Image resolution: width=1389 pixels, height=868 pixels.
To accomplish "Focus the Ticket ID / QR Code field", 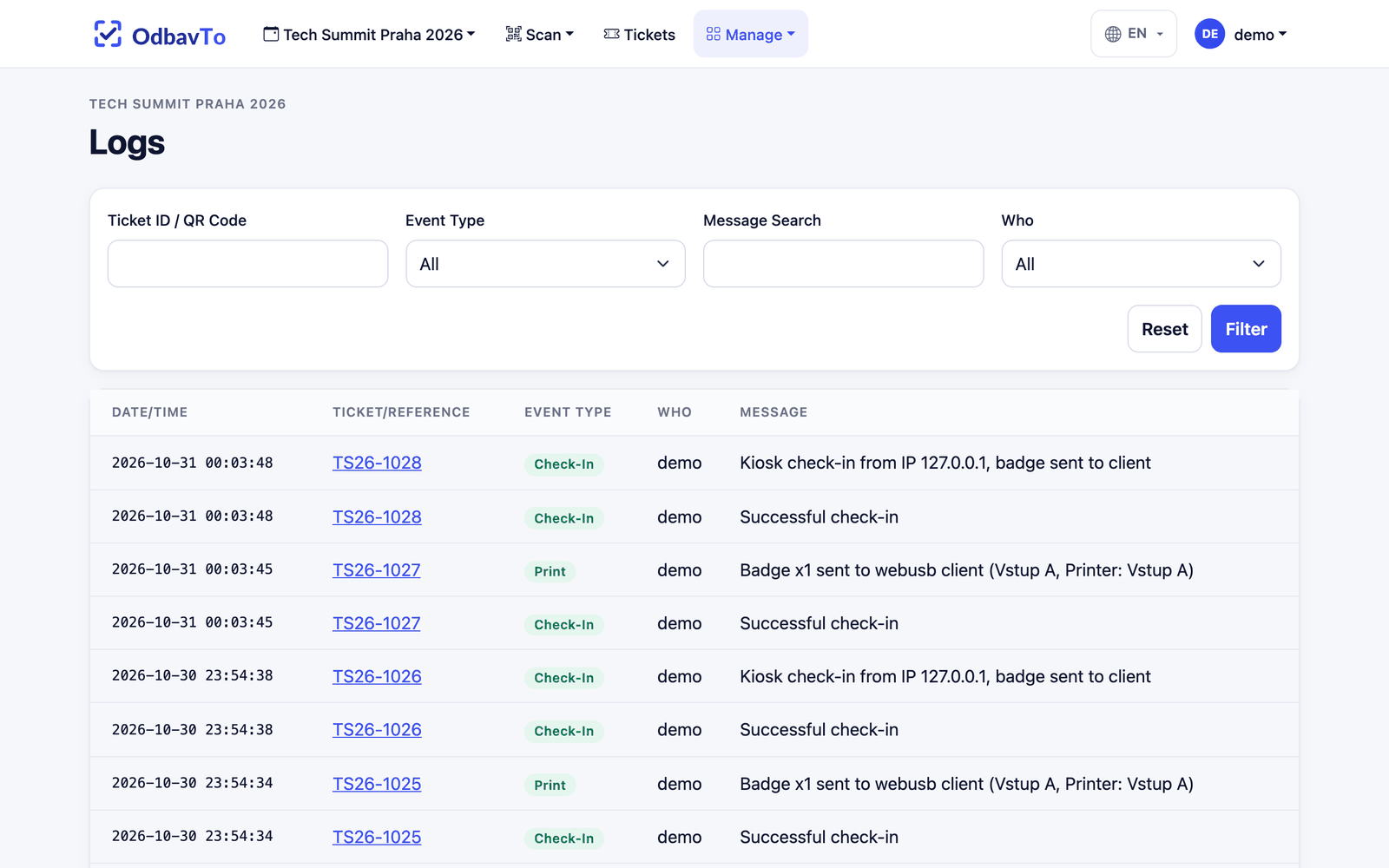I will click(x=247, y=264).
